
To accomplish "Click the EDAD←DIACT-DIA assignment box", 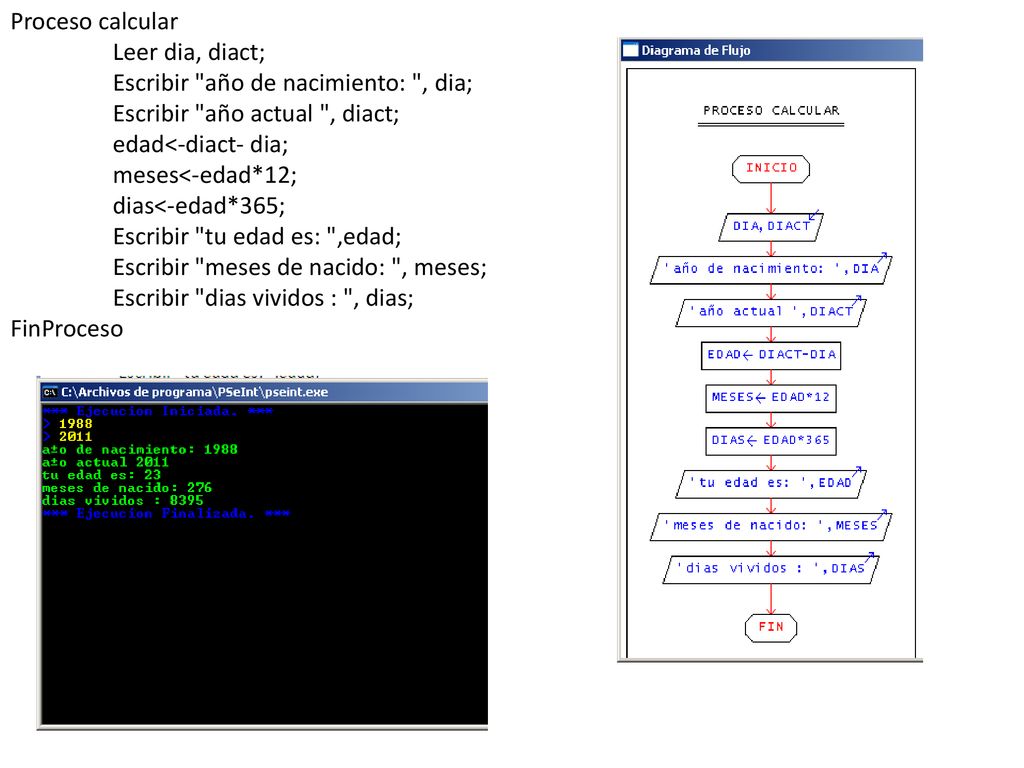I will pos(771,355).
